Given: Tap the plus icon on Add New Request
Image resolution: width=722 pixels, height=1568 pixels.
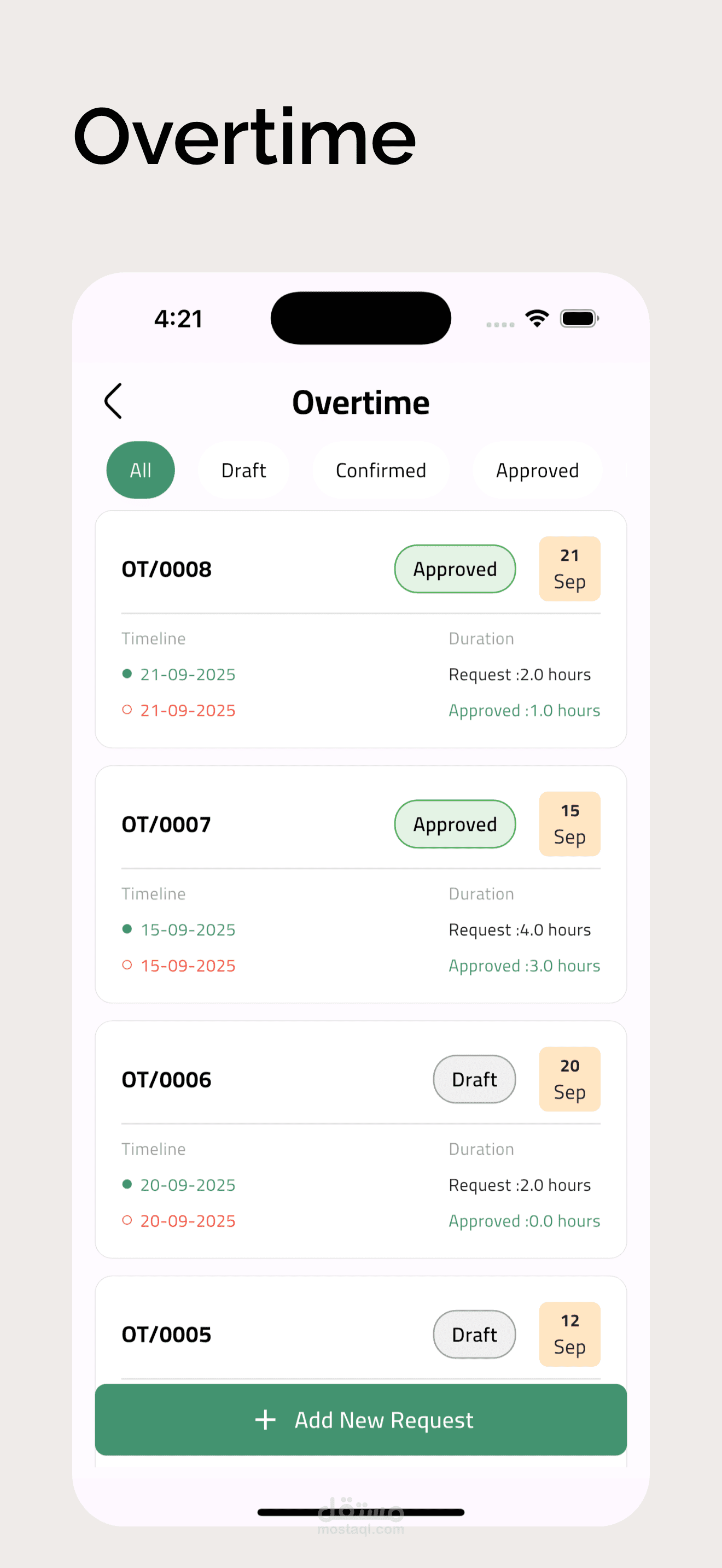Looking at the screenshot, I should click(265, 1419).
